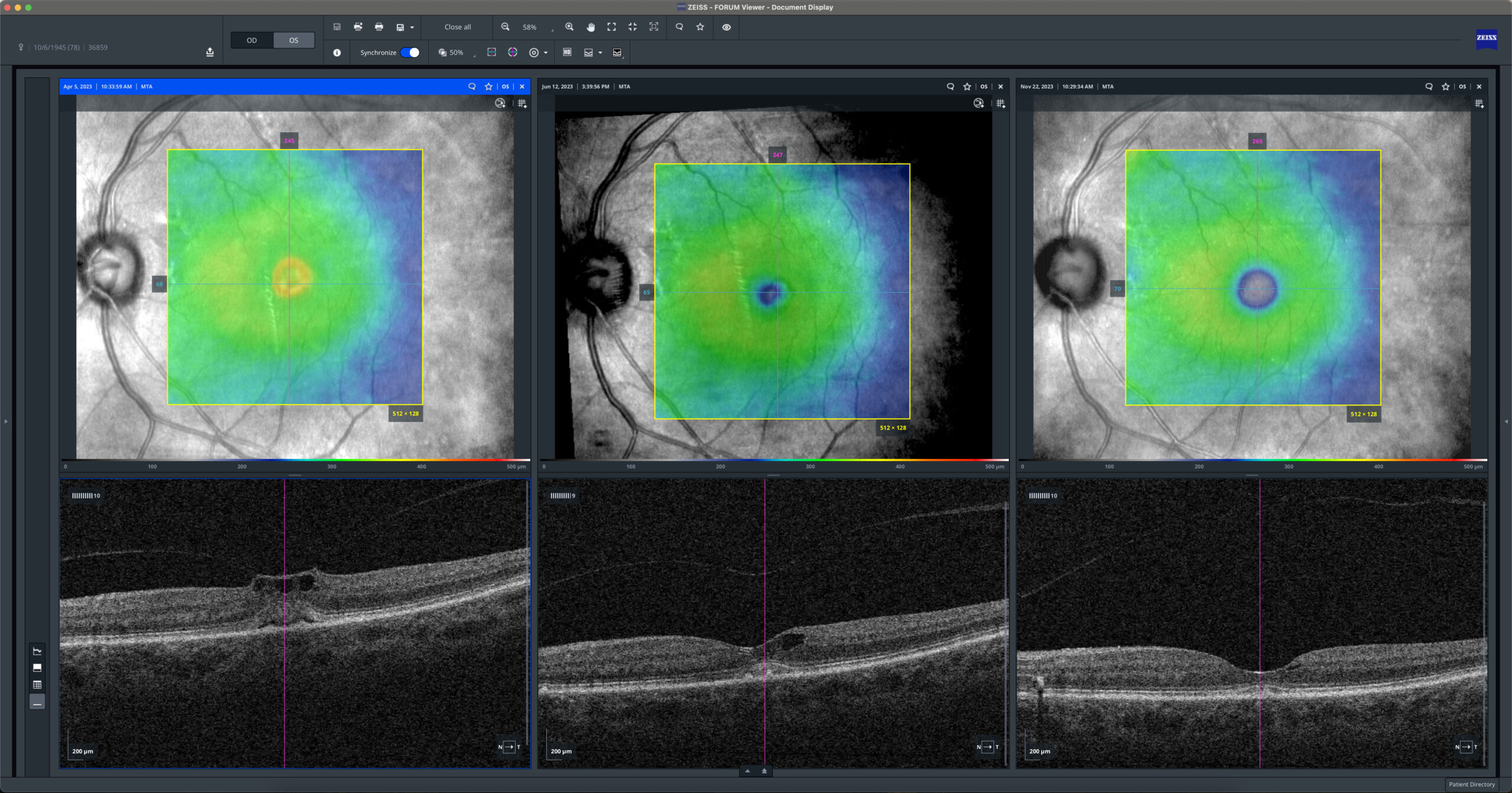
Task: Open the 50% overlay opacity dropdown
Action: [457, 53]
